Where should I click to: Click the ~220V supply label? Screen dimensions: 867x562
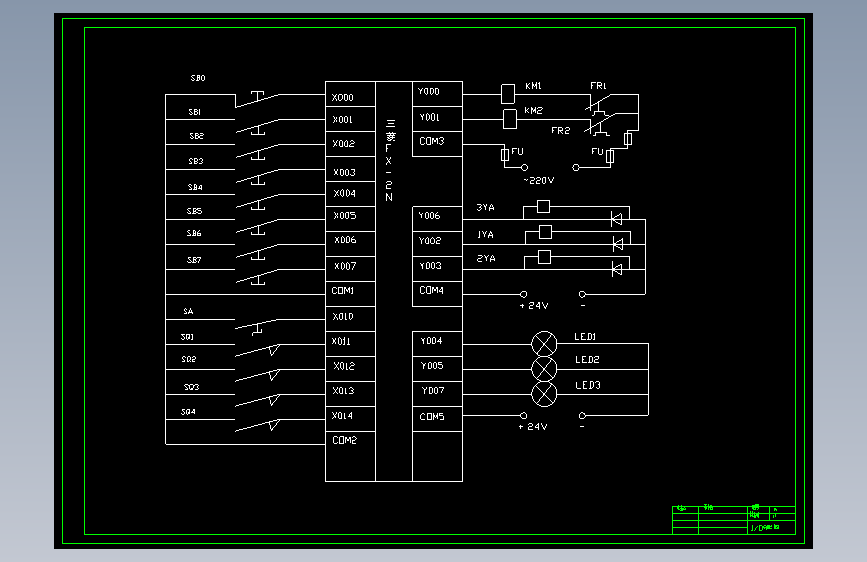[539, 181]
